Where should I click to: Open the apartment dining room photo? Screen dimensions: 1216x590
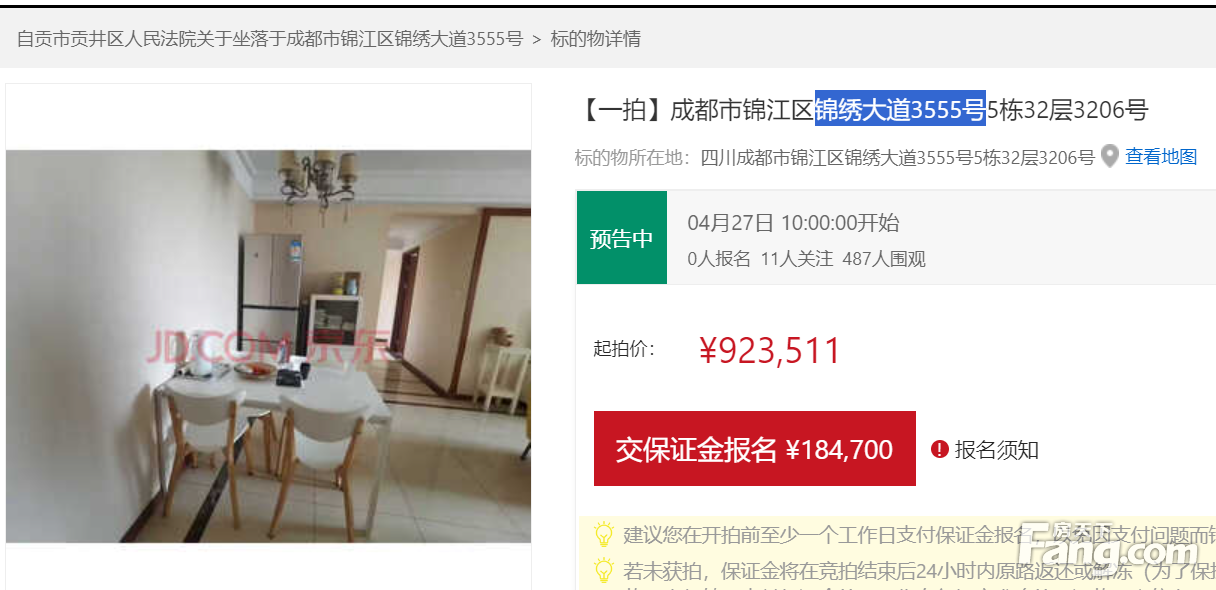pos(269,346)
